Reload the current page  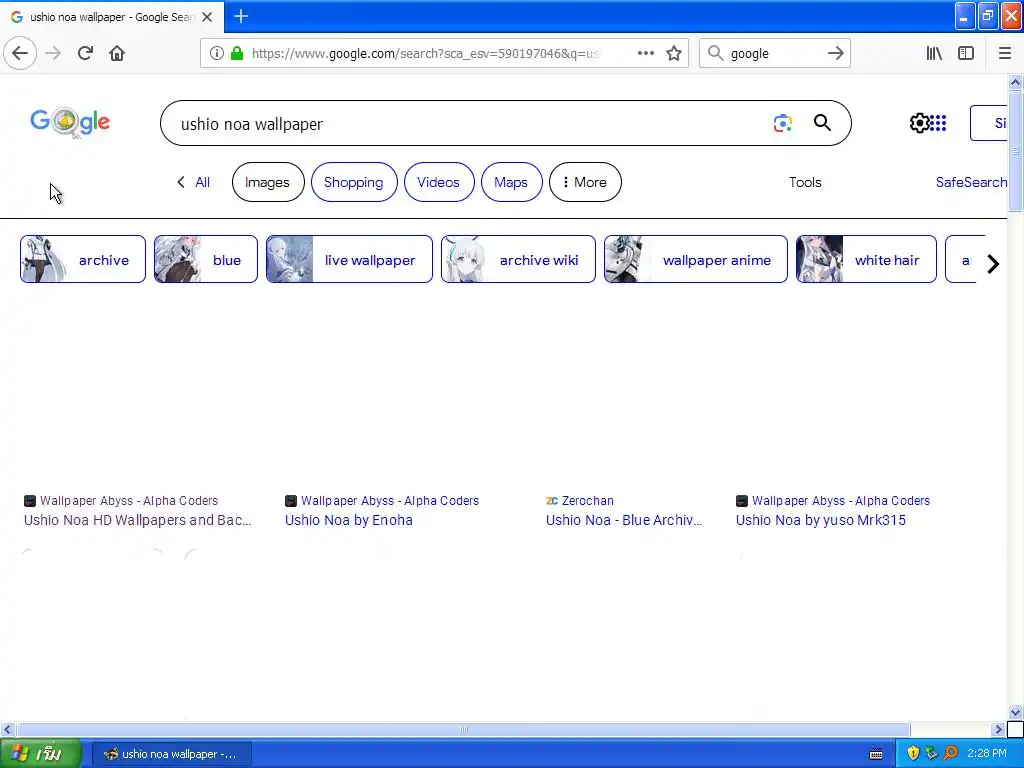85,53
